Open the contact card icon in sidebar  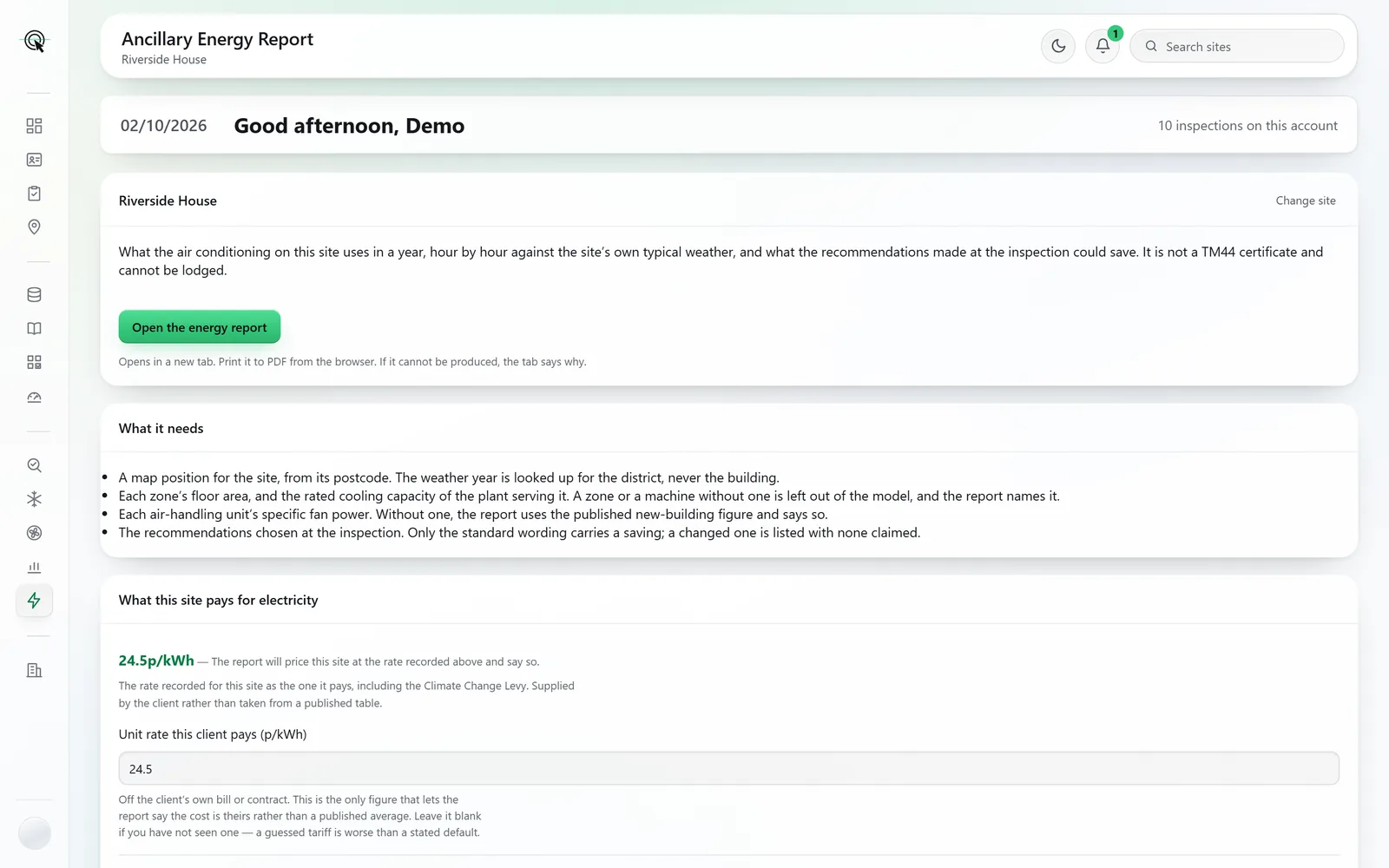coord(34,160)
